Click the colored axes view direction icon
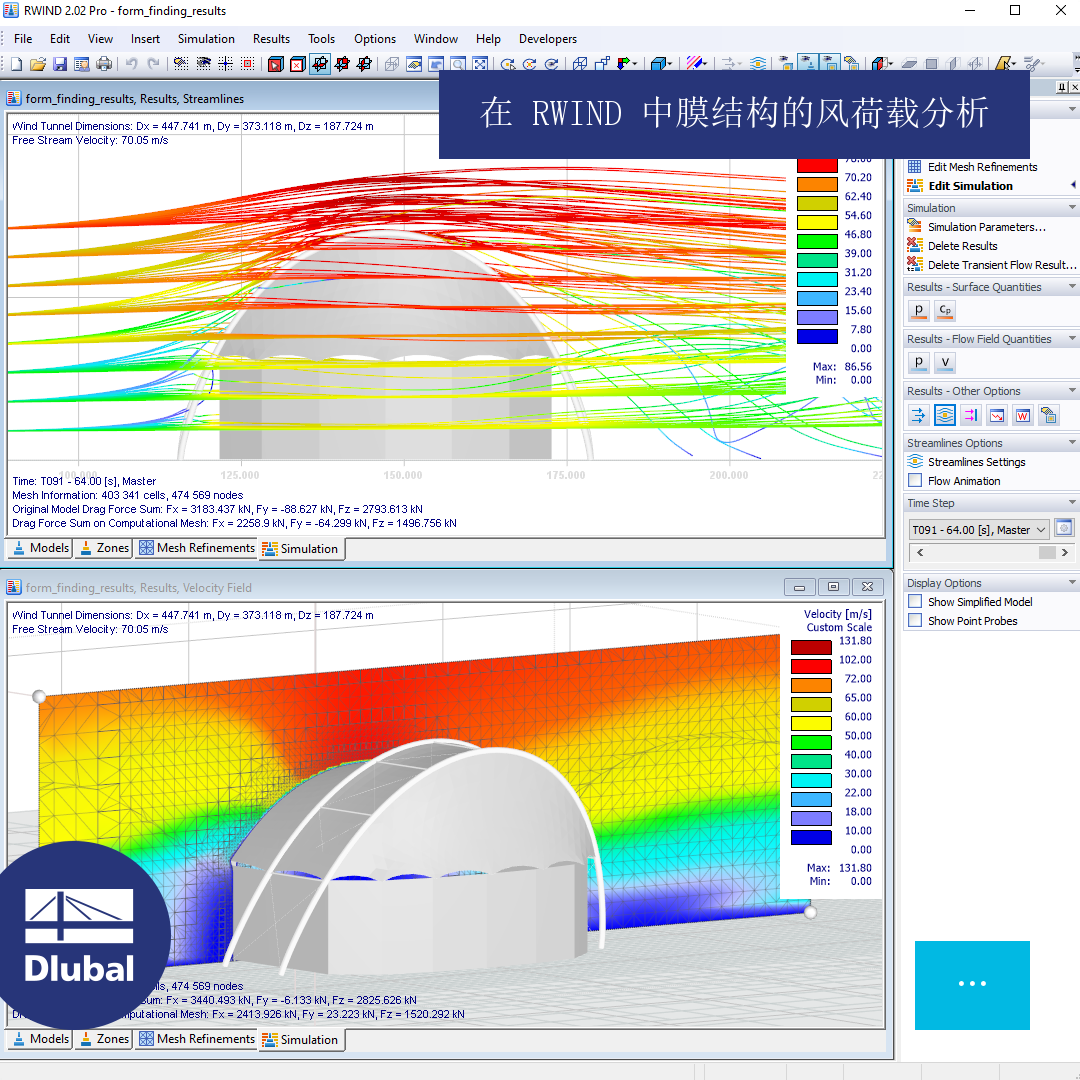 pos(624,64)
